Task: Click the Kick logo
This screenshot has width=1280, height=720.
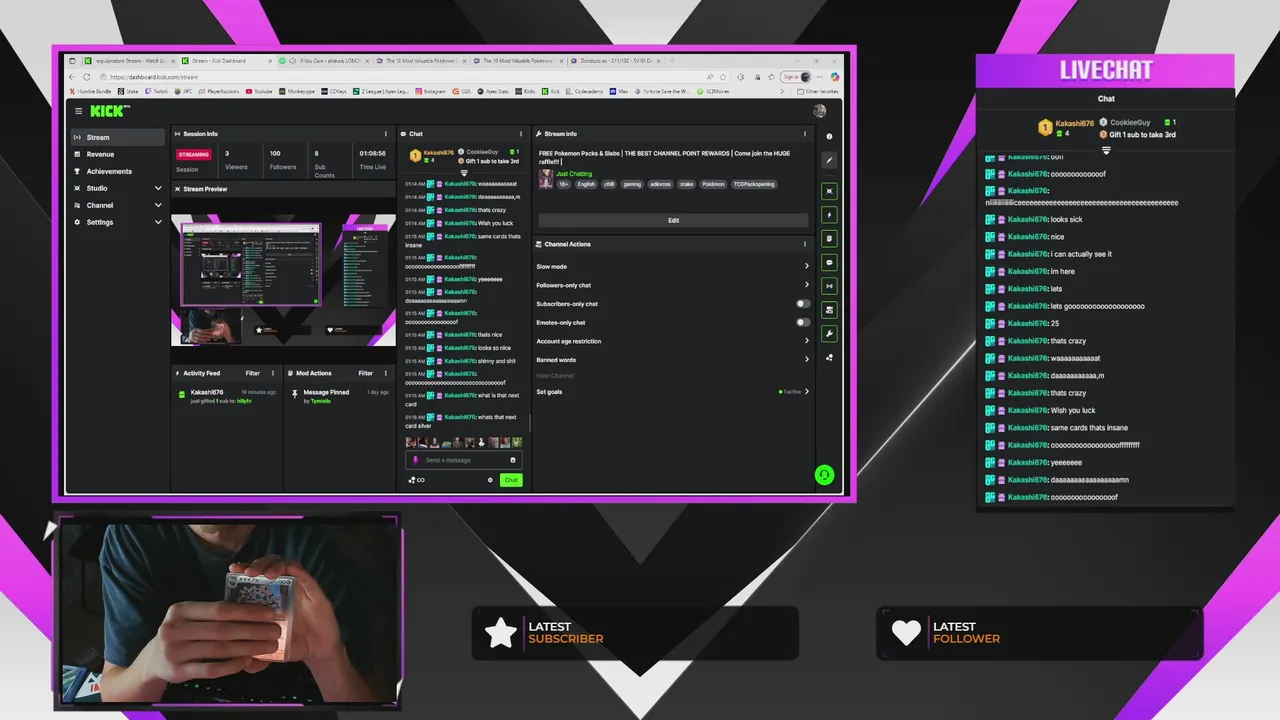Action: [108, 111]
